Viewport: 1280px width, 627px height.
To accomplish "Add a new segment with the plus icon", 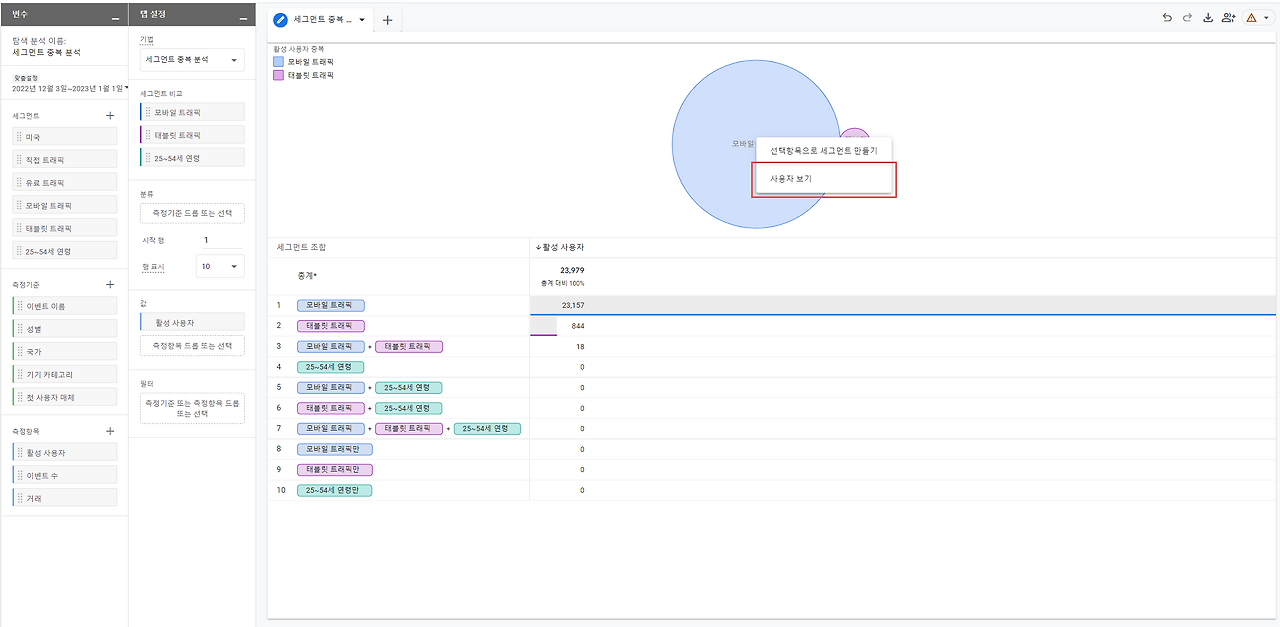I will tap(110, 116).
